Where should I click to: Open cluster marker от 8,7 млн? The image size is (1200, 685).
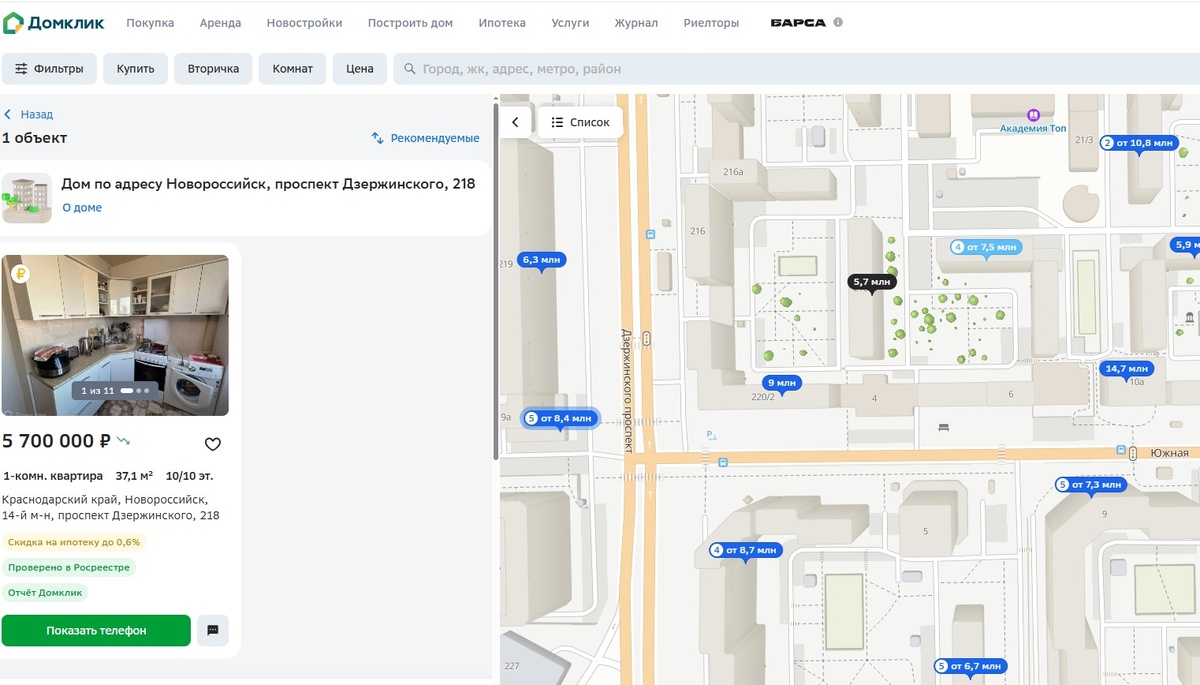point(745,550)
